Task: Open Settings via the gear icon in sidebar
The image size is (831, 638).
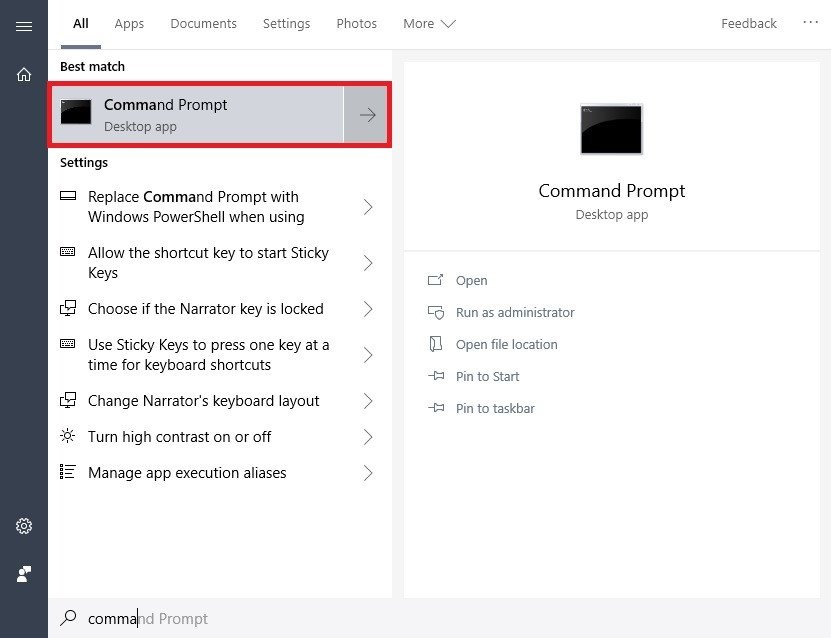Action: click(24, 525)
